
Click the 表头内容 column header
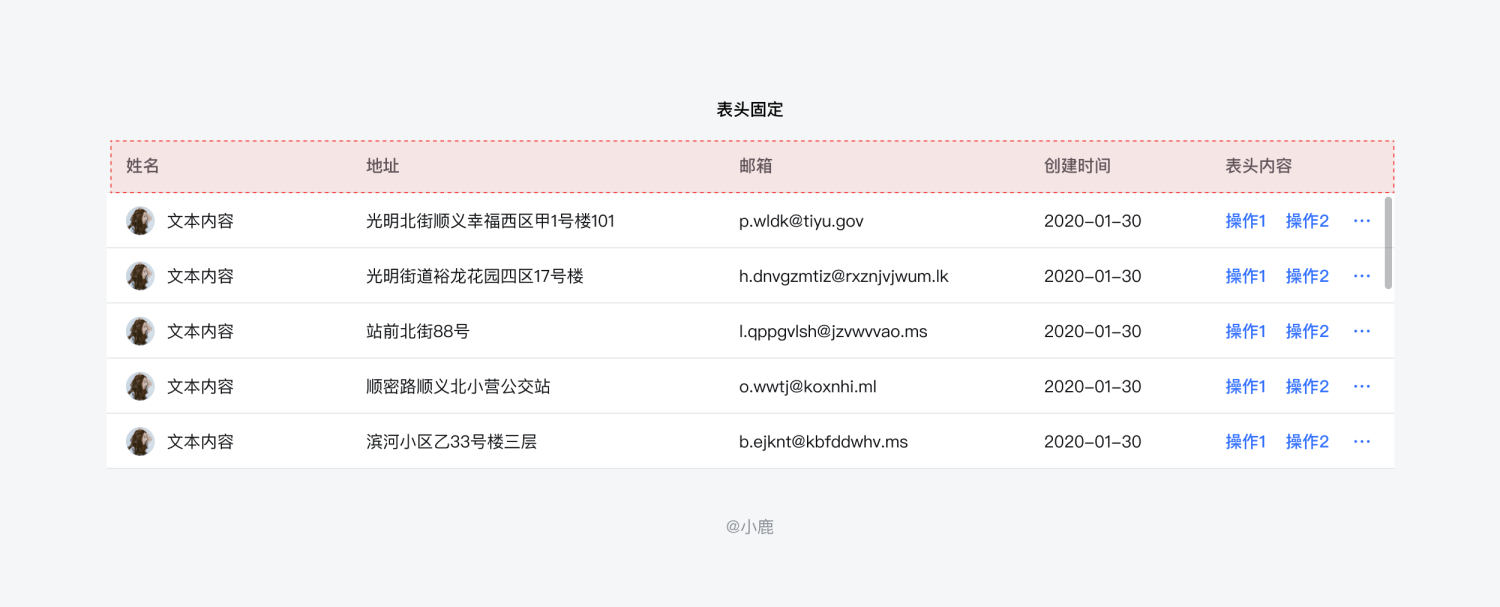pyautogui.click(x=1259, y=166)
